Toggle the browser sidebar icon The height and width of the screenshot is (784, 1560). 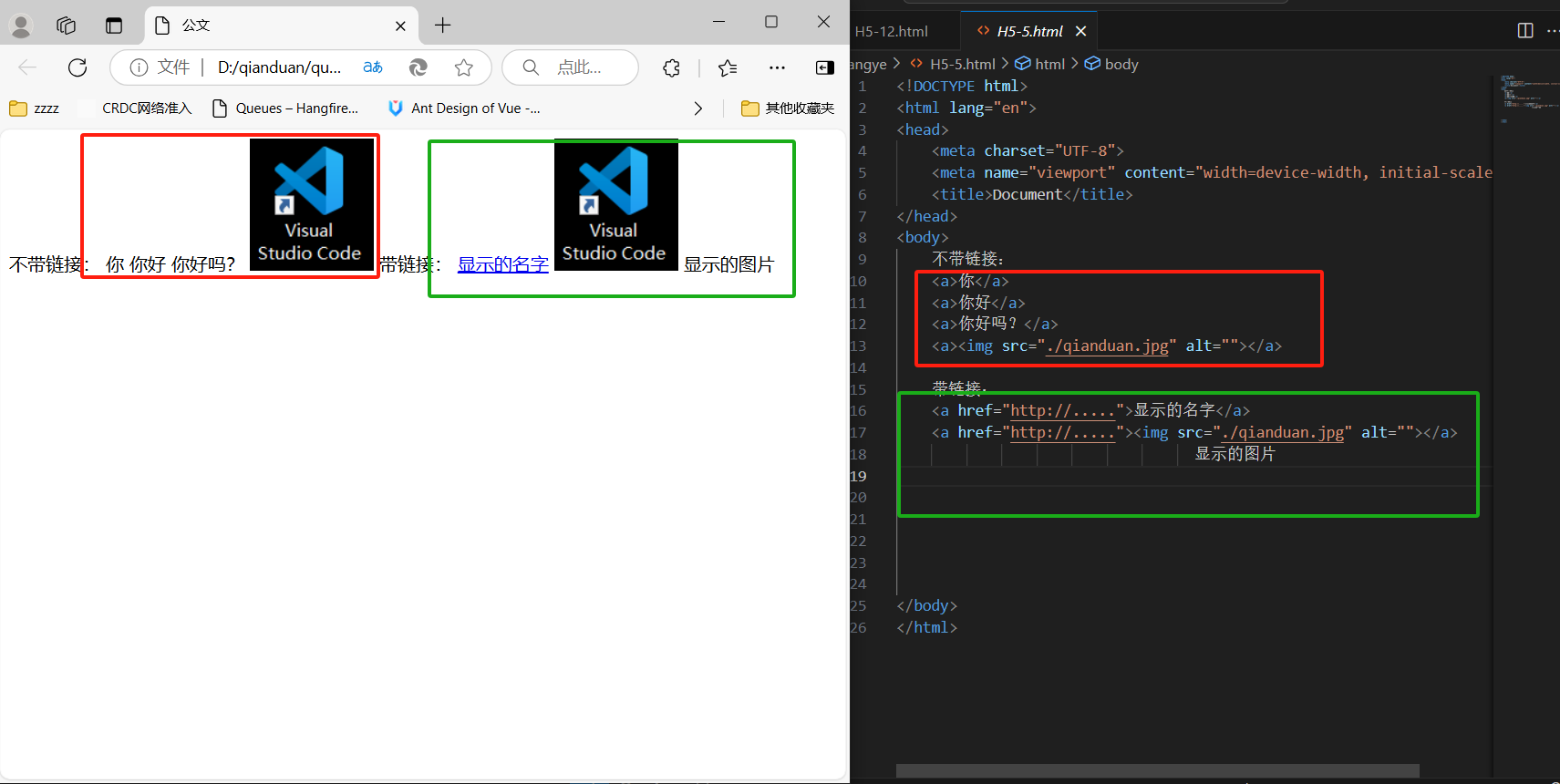coord(825,67)
